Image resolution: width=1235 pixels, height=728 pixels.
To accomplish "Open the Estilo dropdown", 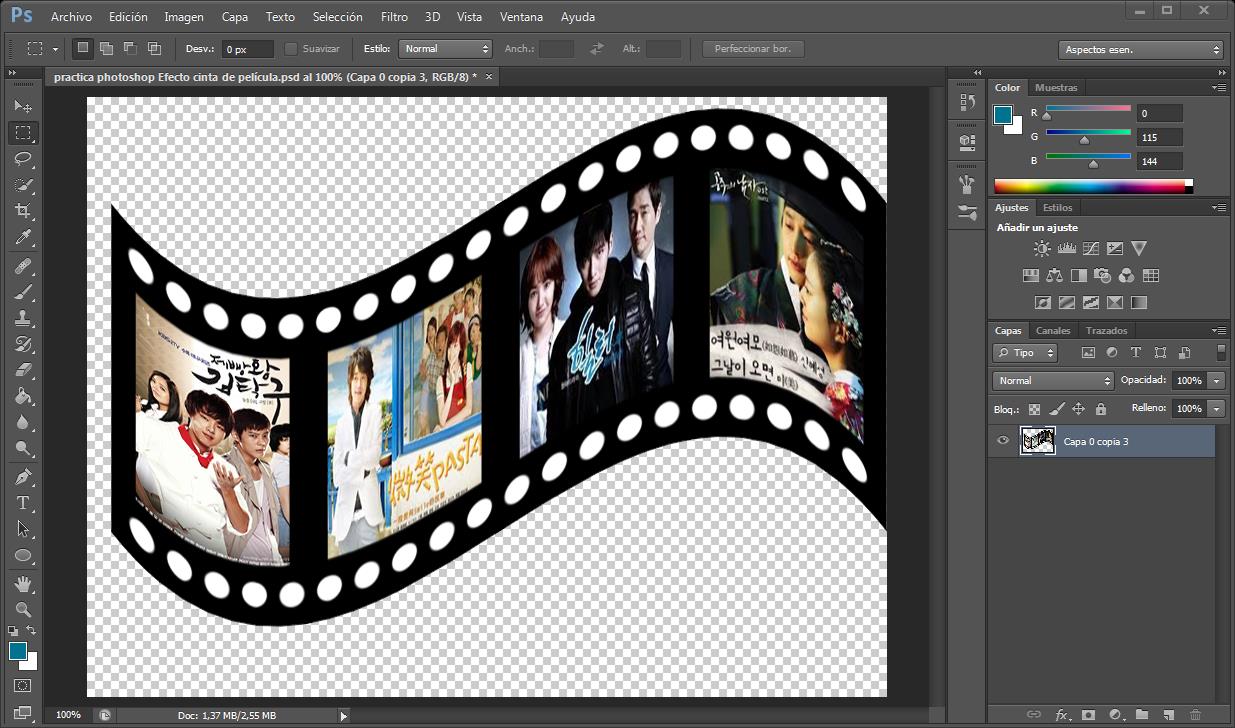I will pos(445,48).
